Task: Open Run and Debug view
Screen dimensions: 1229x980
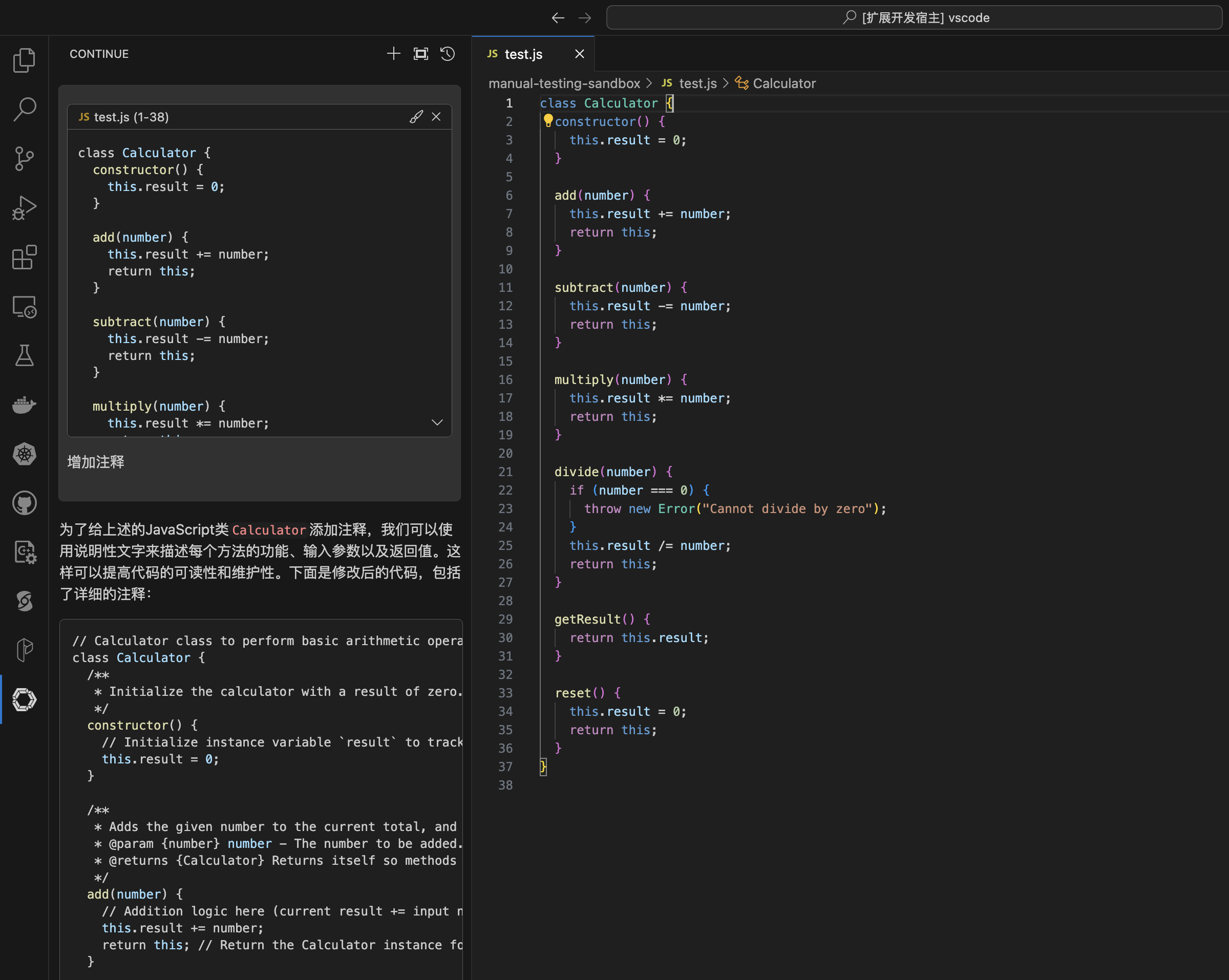Action: pos(24,208)
